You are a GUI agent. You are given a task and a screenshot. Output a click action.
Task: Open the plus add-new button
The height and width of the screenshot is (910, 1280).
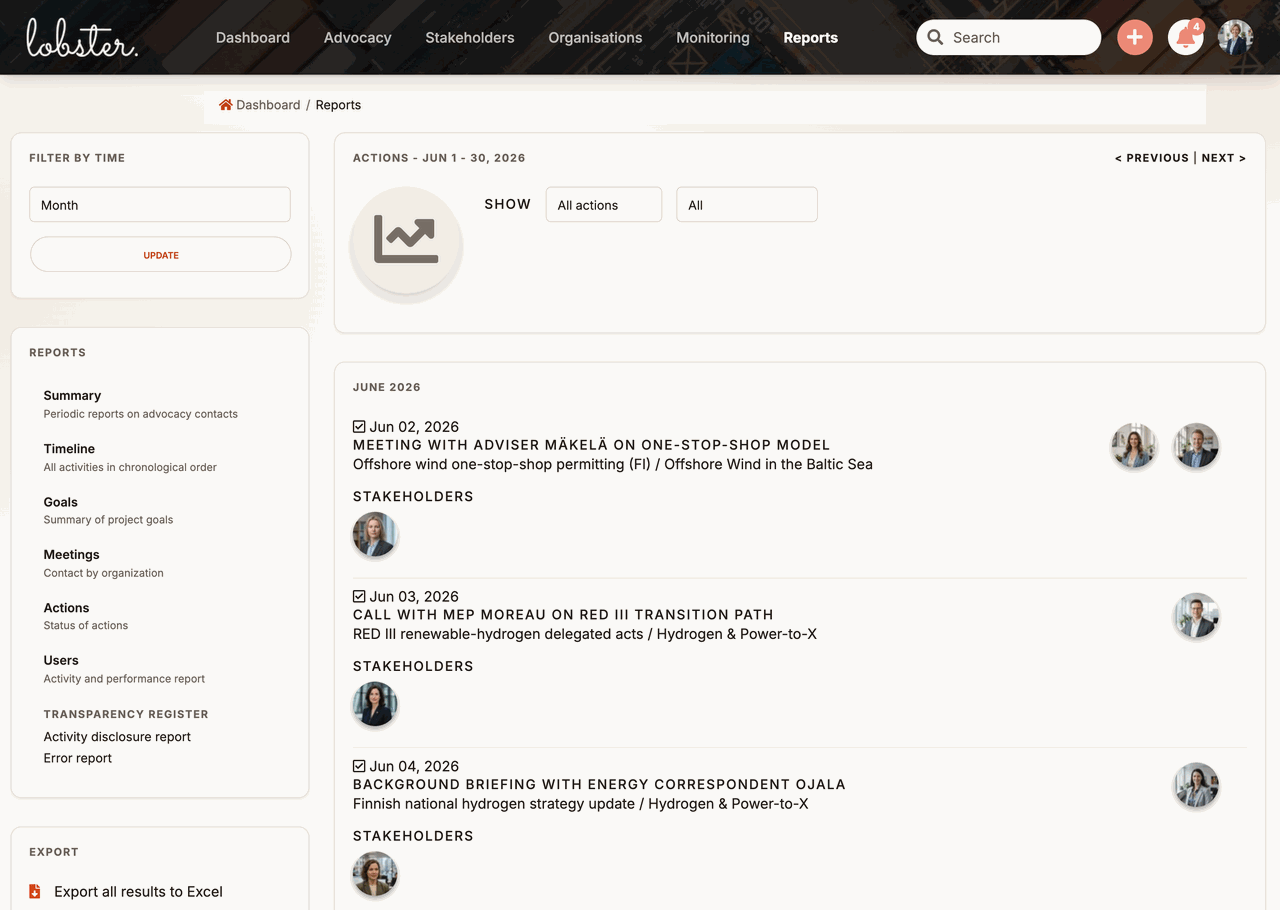1134,38
